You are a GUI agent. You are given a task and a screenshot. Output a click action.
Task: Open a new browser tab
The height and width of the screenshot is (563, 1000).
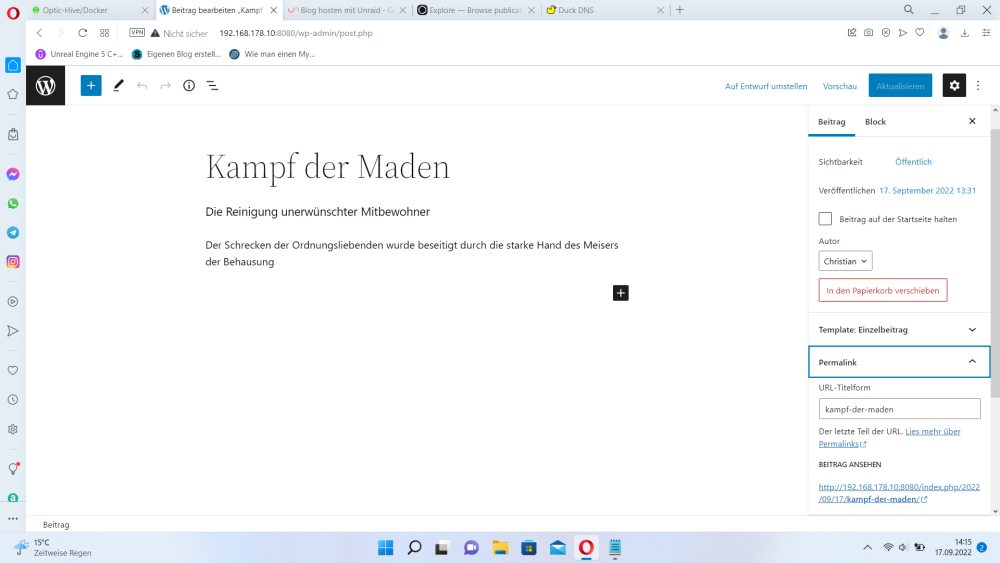point(680,10)
